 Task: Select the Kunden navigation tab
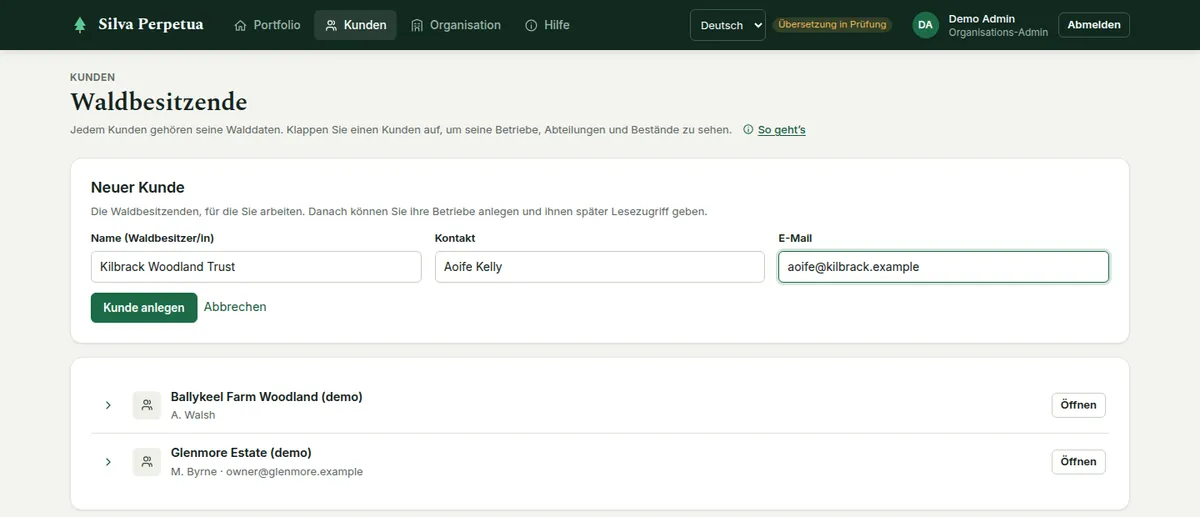point(355,25)
